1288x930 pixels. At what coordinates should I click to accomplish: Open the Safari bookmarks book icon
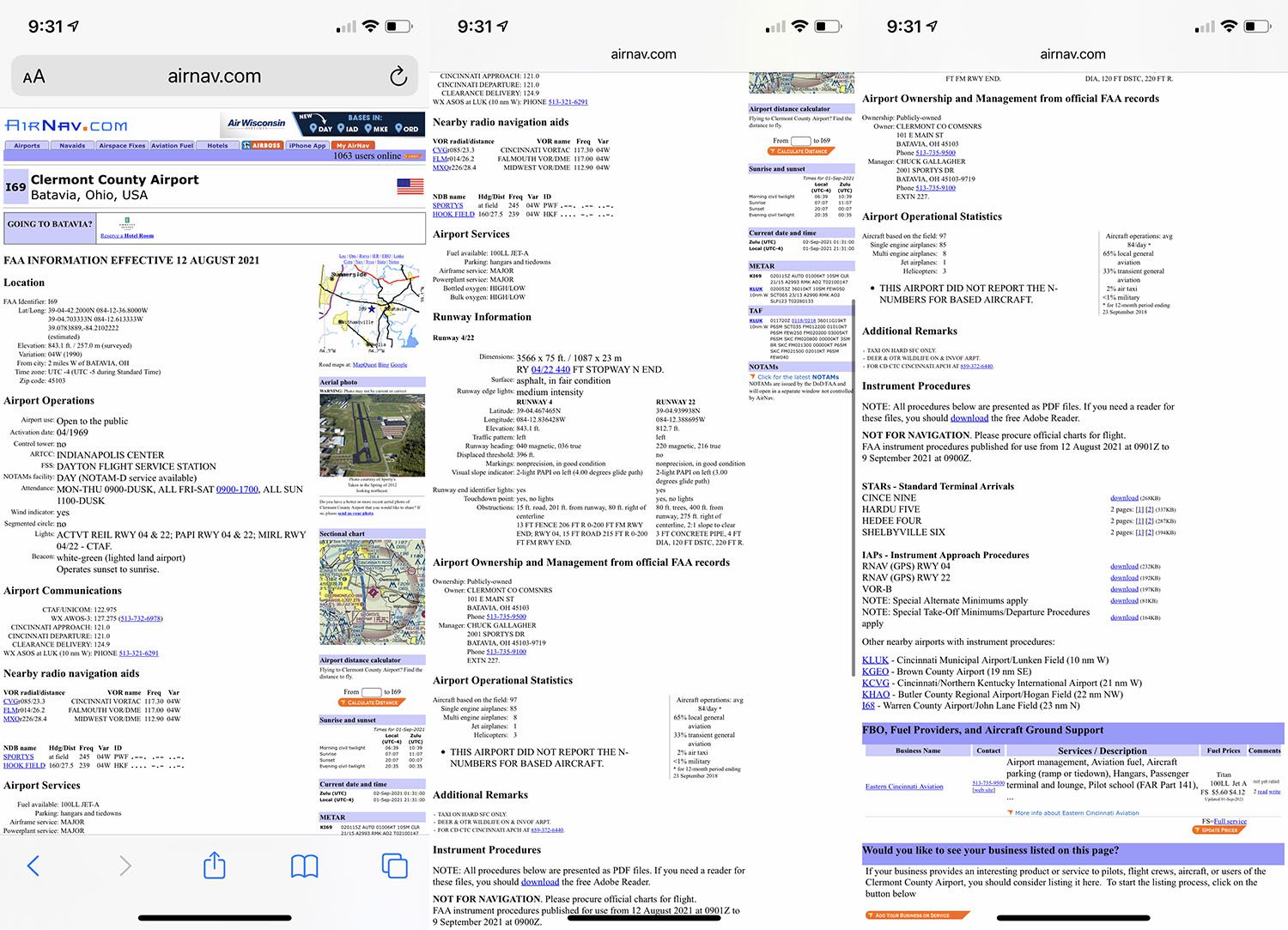click(304, 866)
